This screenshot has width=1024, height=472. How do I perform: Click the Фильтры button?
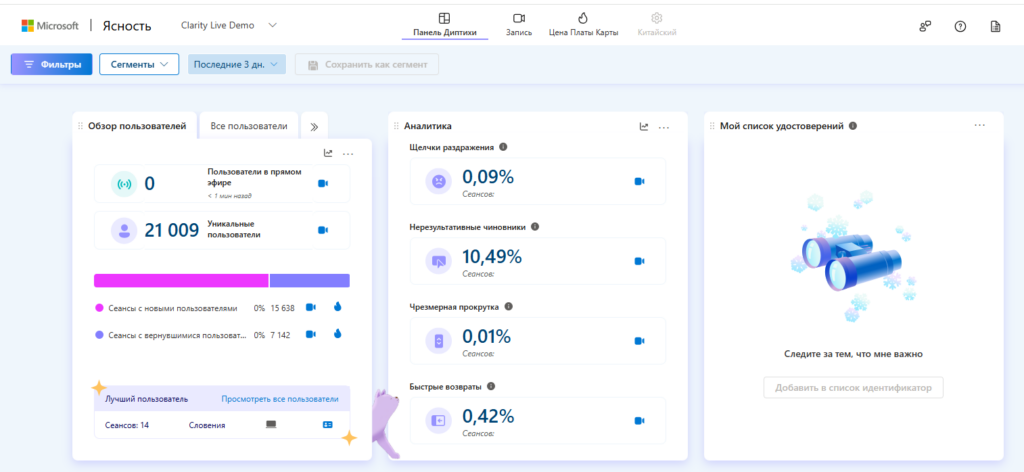[x=52, y=65]
